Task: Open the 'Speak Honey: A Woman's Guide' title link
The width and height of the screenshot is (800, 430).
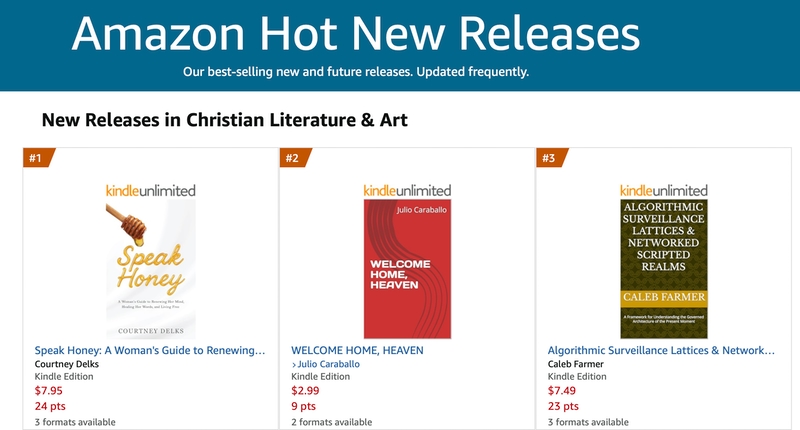Action: pos(150,351)
